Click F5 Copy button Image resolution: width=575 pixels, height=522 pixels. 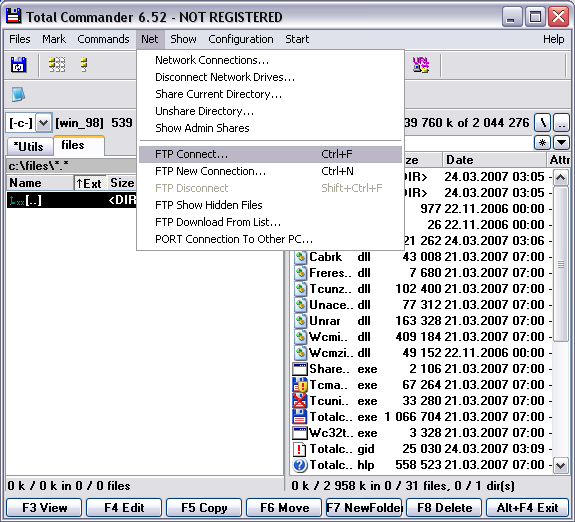tap(204, 508)
